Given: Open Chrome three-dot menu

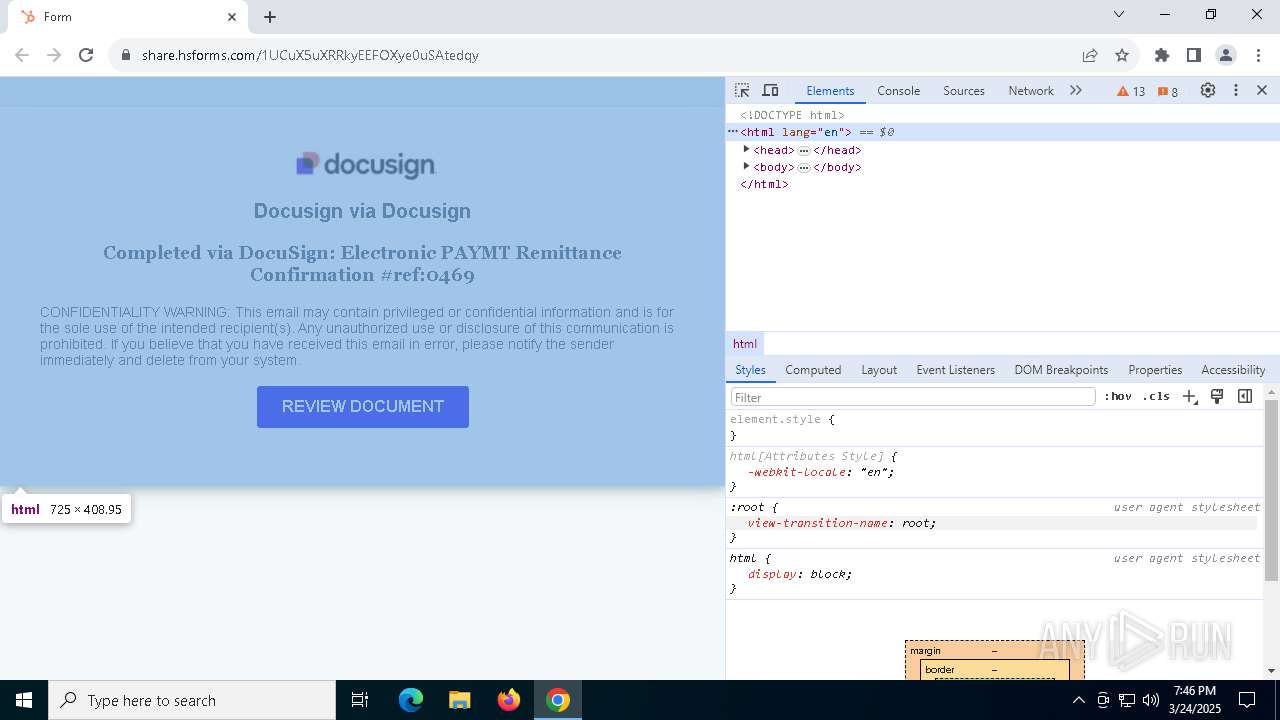Looking at the screenshot, I should pos(1258,55).
